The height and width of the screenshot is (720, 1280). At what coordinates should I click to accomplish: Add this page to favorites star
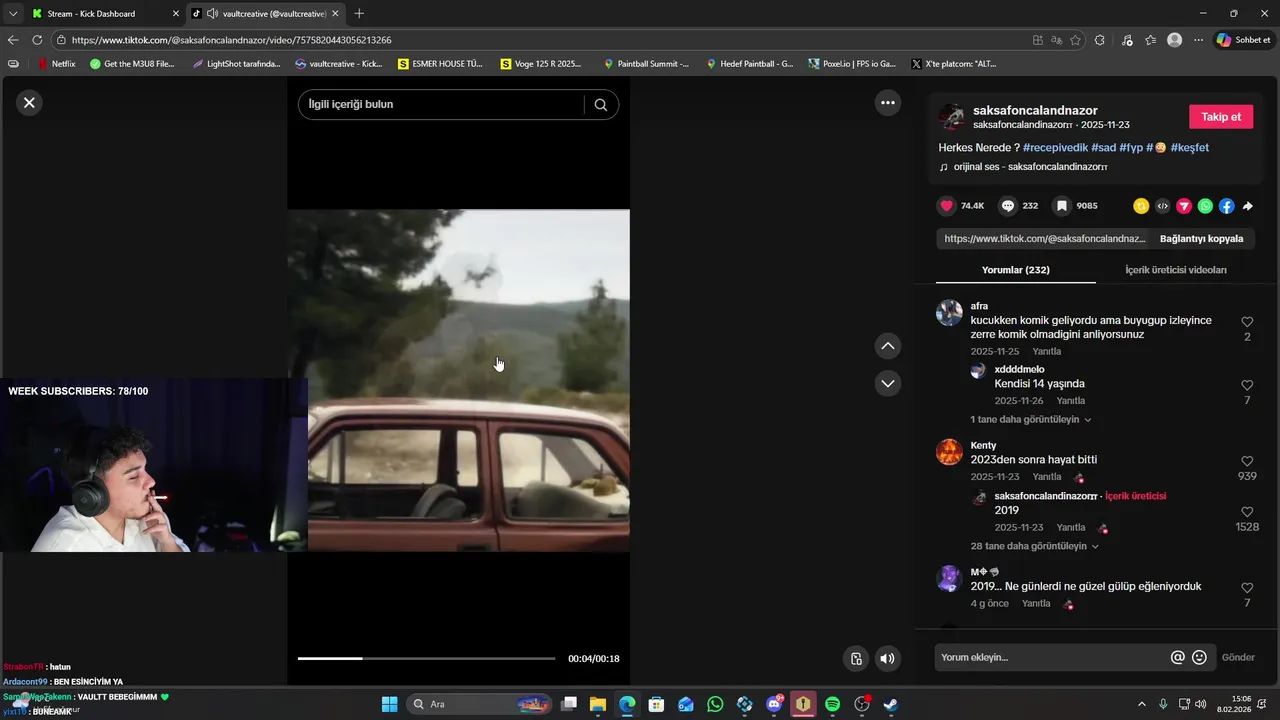[x=1075, y=40]
